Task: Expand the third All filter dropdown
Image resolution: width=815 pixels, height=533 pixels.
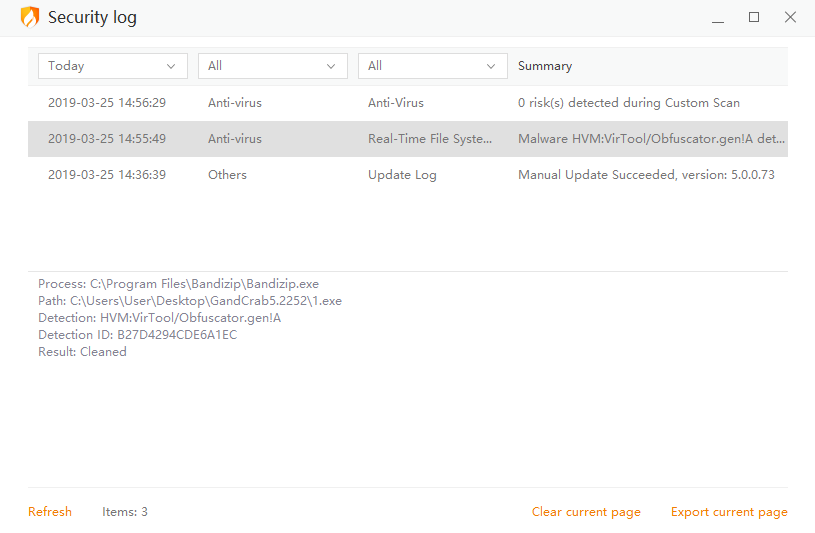Action: (433, 66)
